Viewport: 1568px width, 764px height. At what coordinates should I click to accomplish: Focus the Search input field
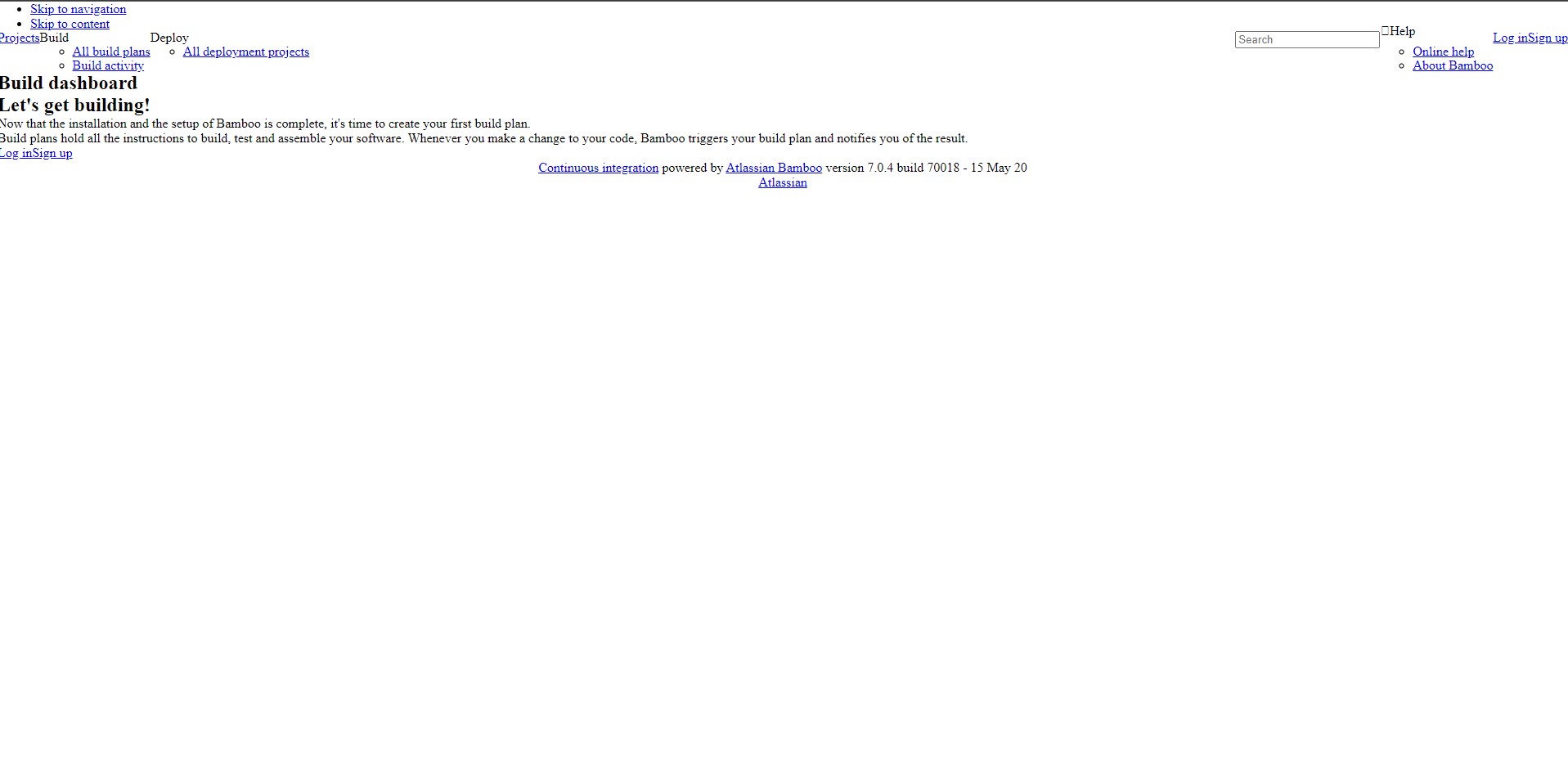point(1307,39)
